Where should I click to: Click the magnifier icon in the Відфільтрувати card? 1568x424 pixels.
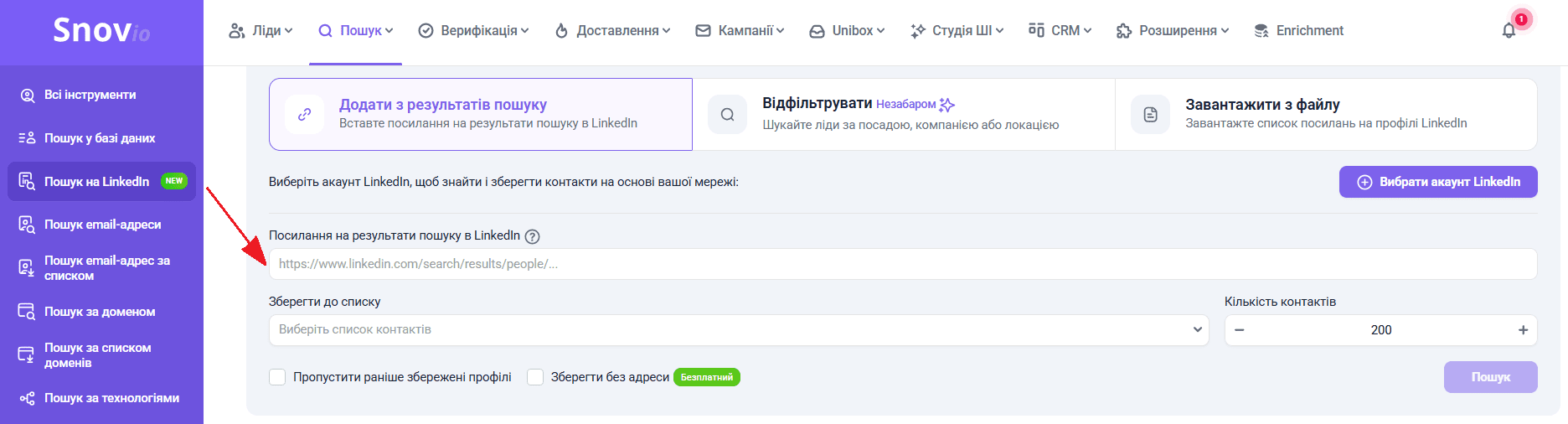[727, 115]
